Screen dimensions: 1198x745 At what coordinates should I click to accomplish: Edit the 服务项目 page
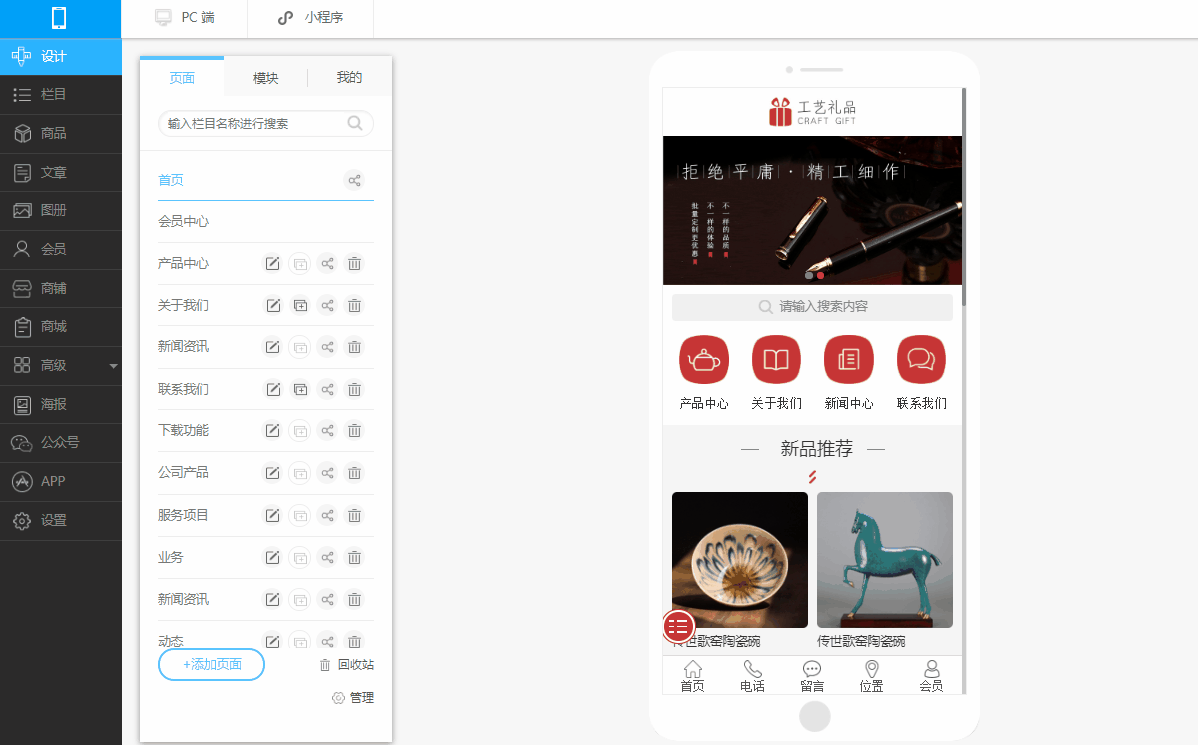point(273,516)
